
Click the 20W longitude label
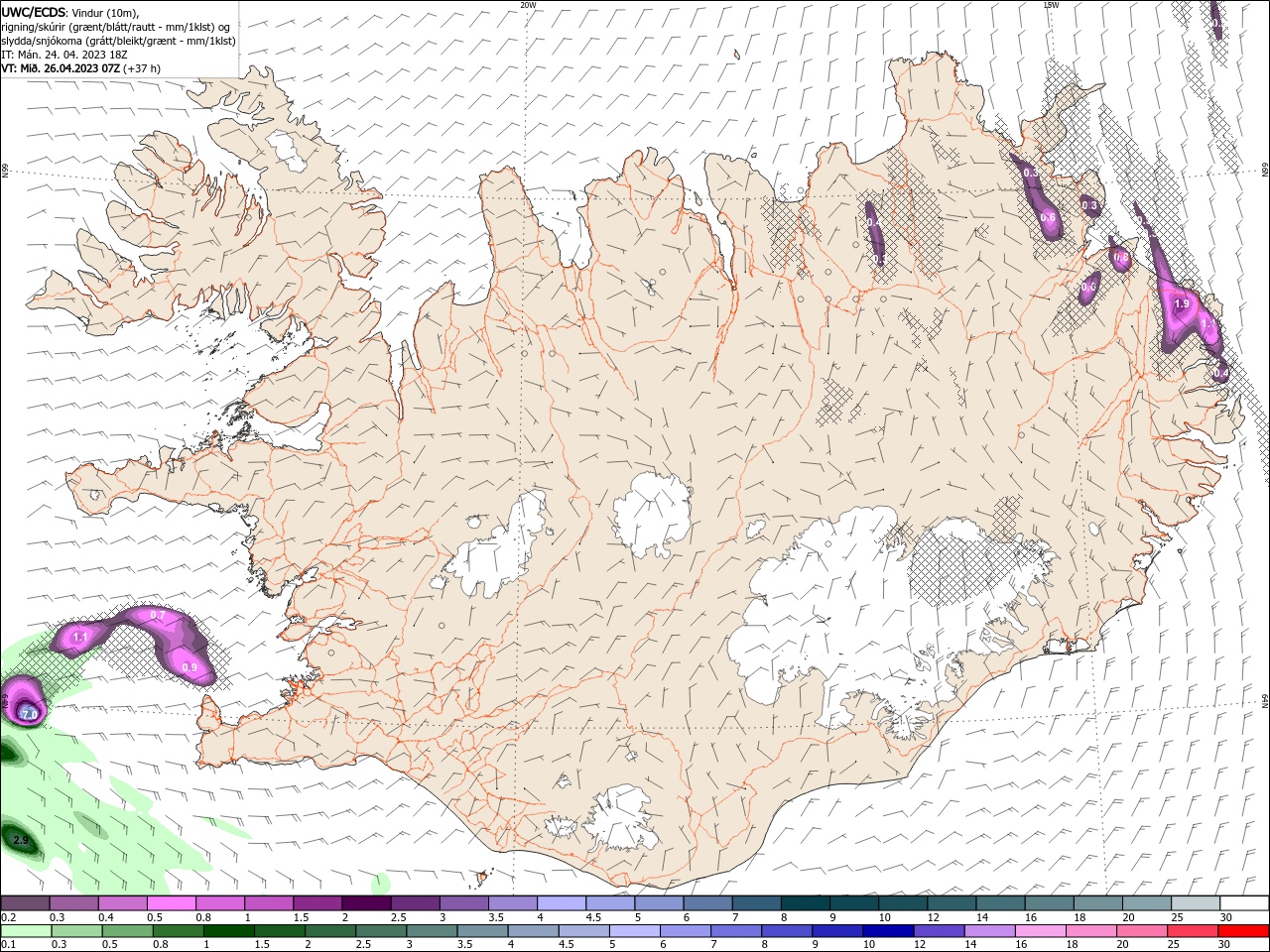[528, 5]
